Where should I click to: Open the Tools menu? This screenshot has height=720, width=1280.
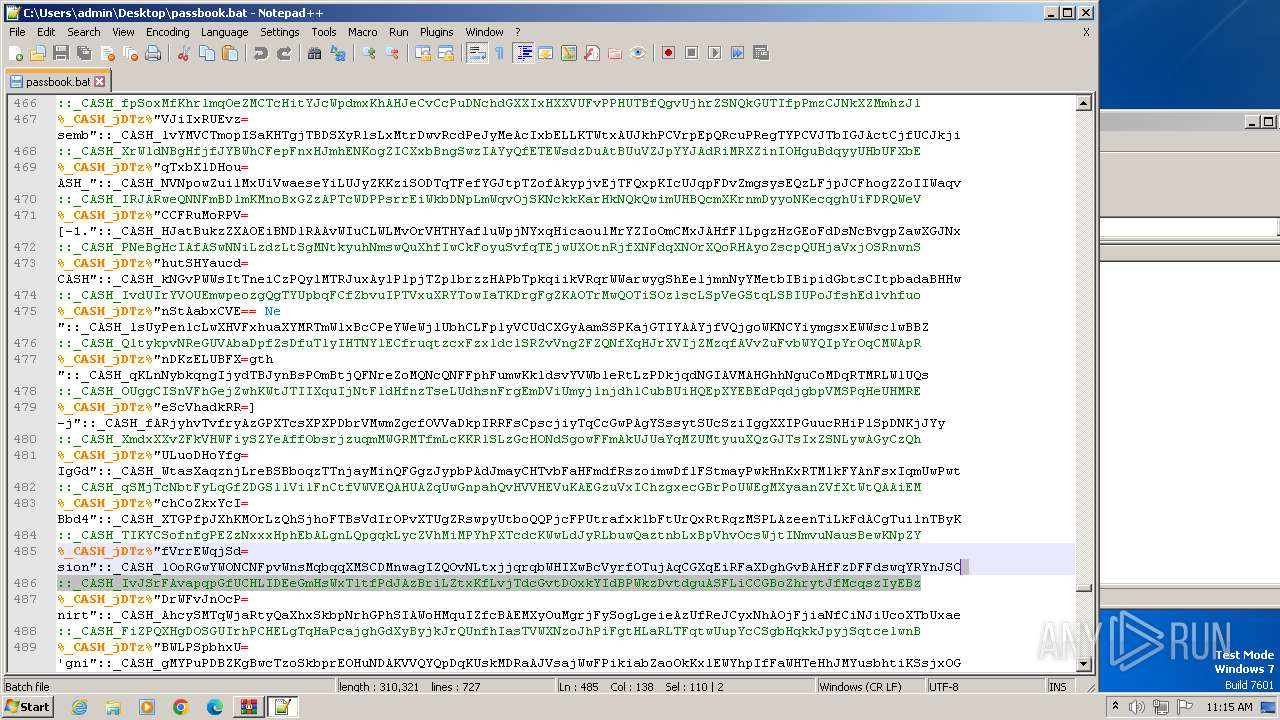(324, 32)
